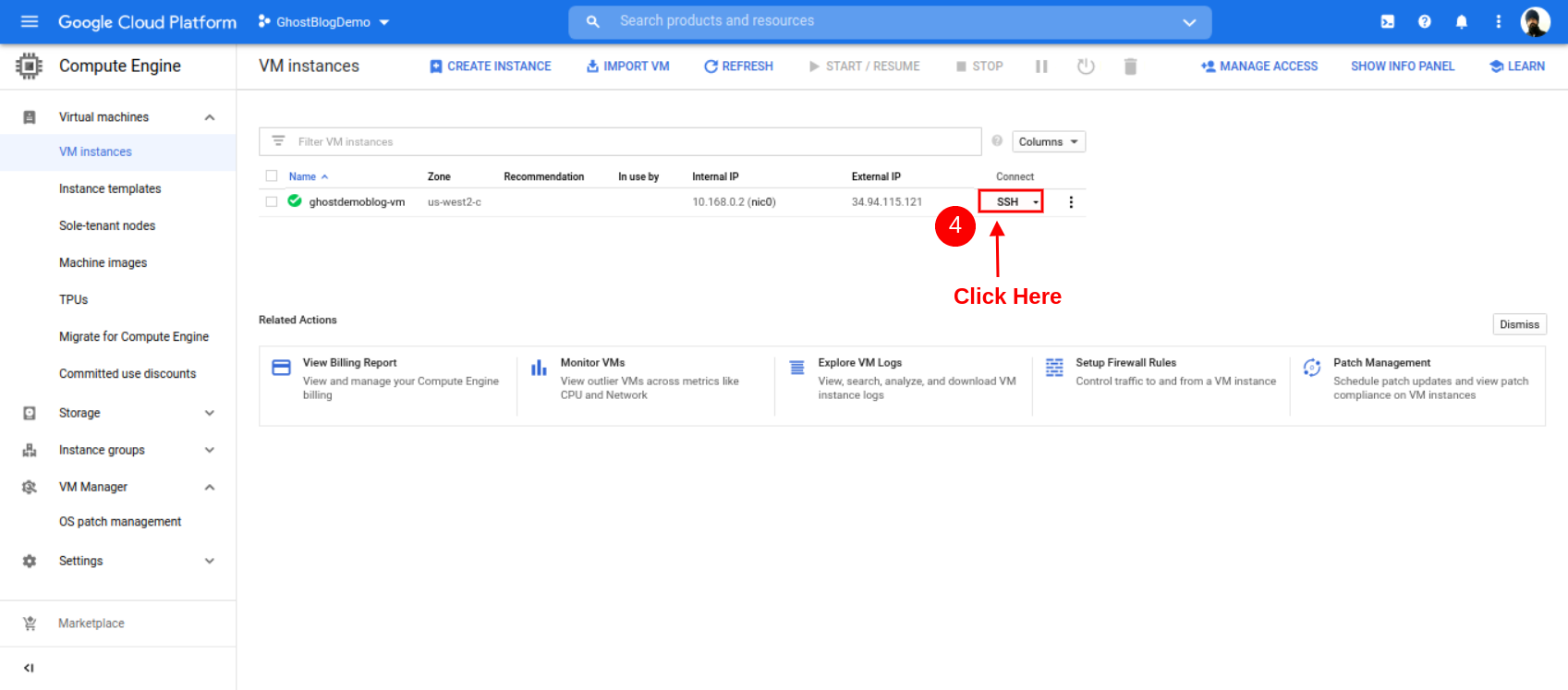Image resolution: width=1568 pixels, height=690 pixels.
Task: Open the main hamburger navigation menu
Action: coord(30,21)
